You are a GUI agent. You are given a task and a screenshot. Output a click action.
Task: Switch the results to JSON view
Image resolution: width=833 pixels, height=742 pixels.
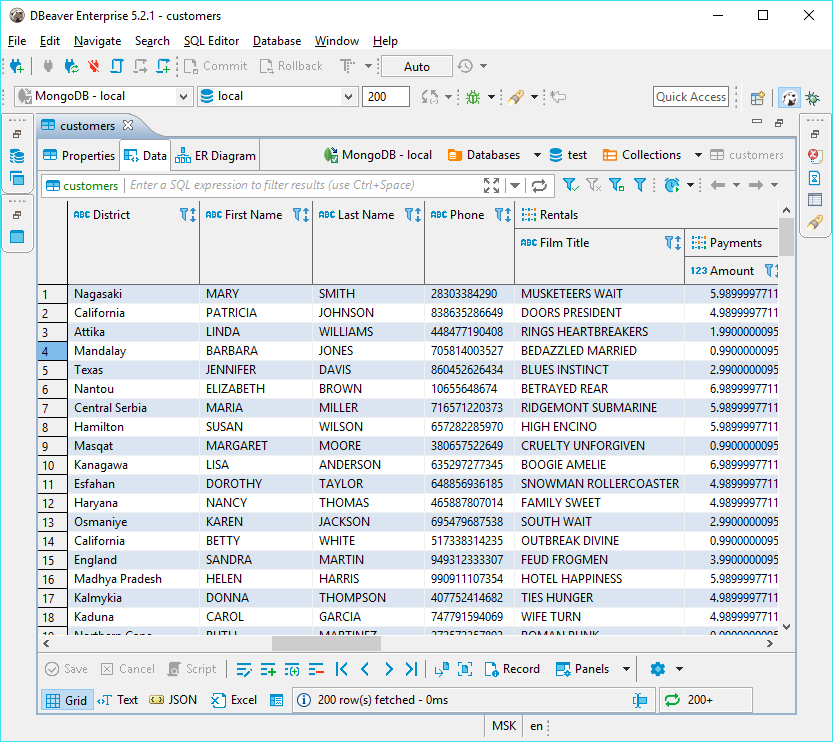tap(174, 700)
